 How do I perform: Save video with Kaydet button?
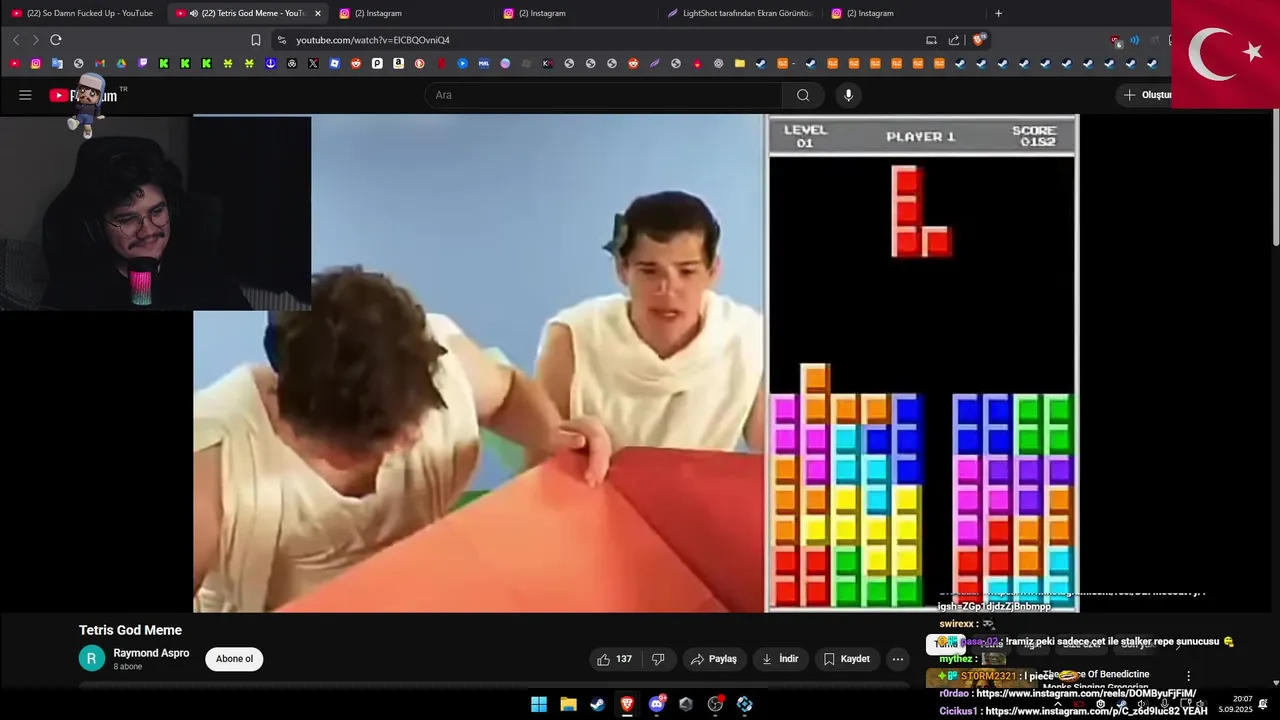click(847, 659)
